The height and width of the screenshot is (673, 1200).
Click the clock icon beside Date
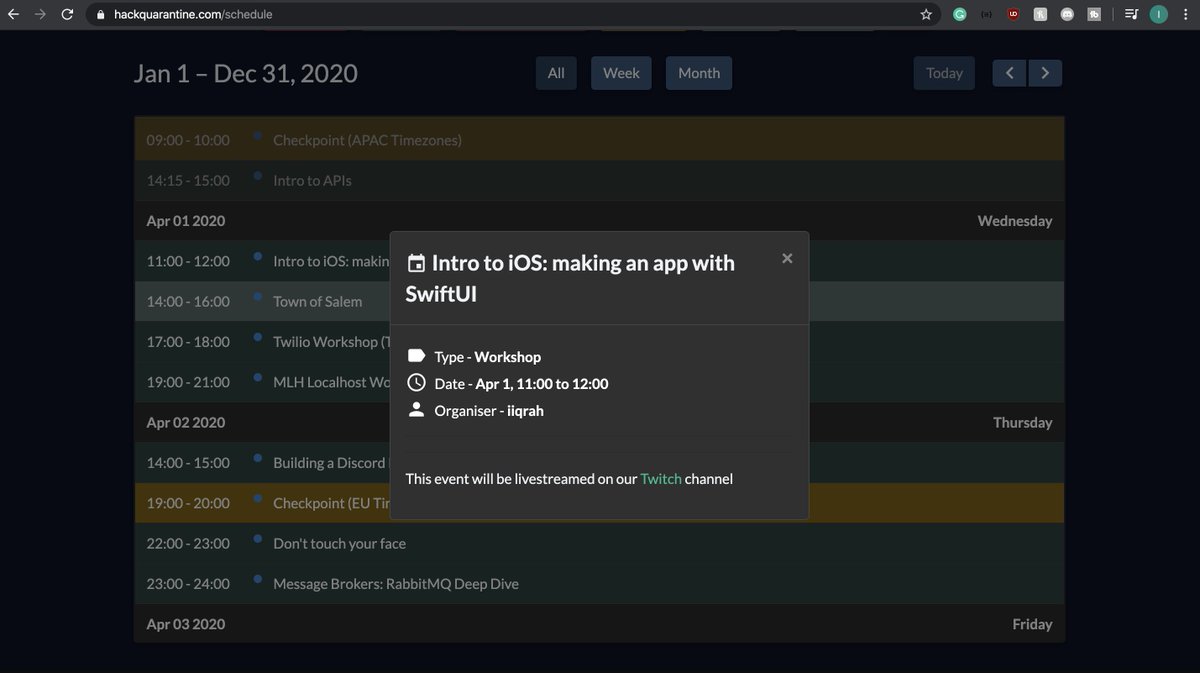[416, 383]
